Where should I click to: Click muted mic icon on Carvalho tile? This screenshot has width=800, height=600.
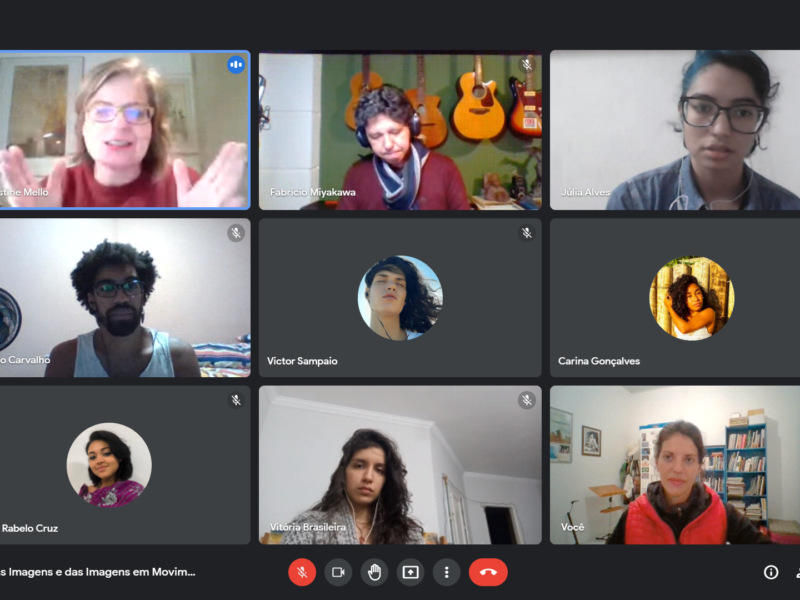(x=236, y=233)
